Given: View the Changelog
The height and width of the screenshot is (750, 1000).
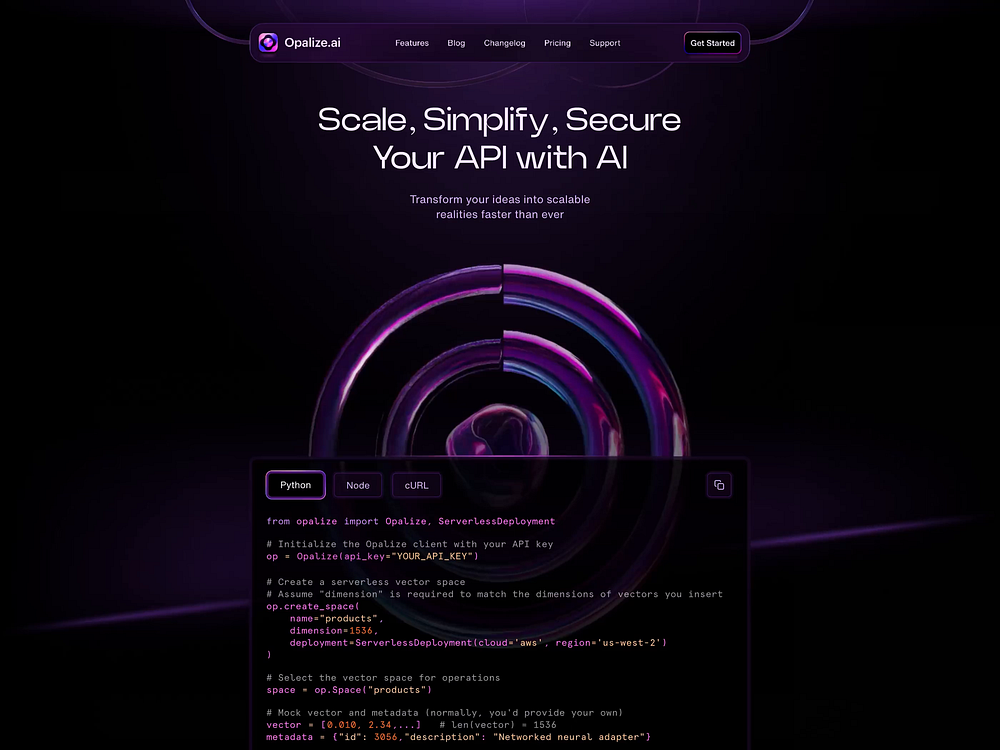Looking at the screenshot, I should 504,43.
